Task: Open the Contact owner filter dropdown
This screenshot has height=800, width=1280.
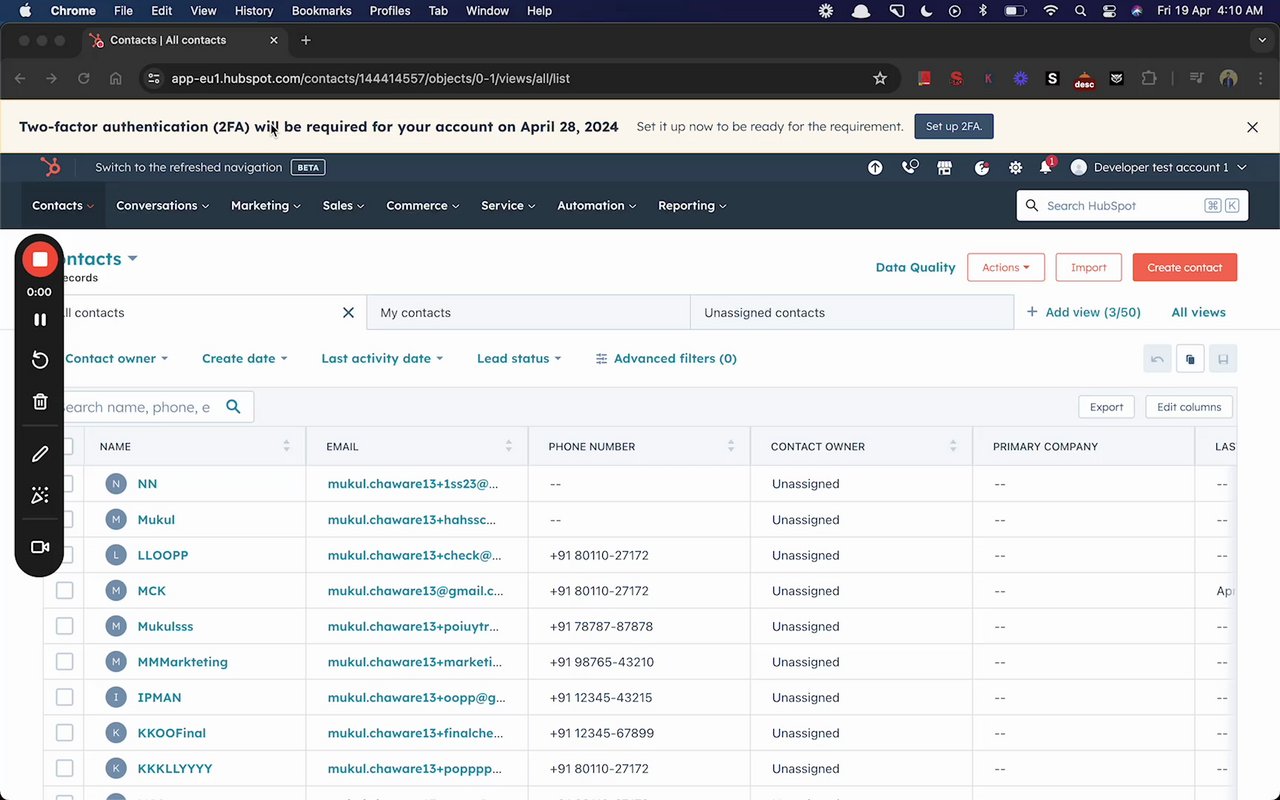Action: (116, 359)
